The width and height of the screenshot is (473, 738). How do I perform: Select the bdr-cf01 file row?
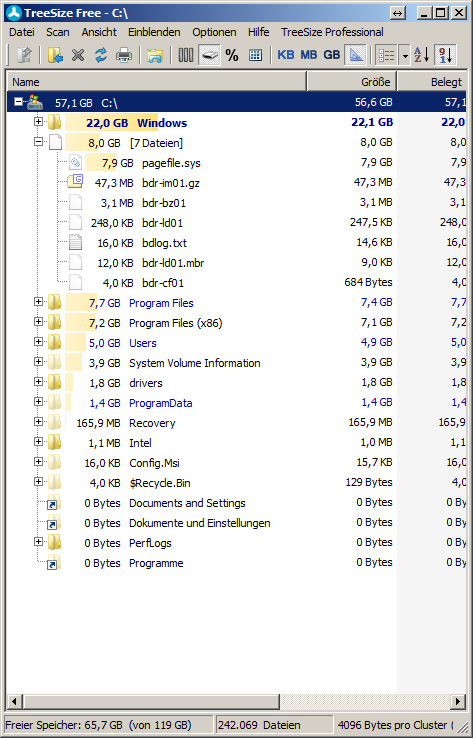pos(237,283)
